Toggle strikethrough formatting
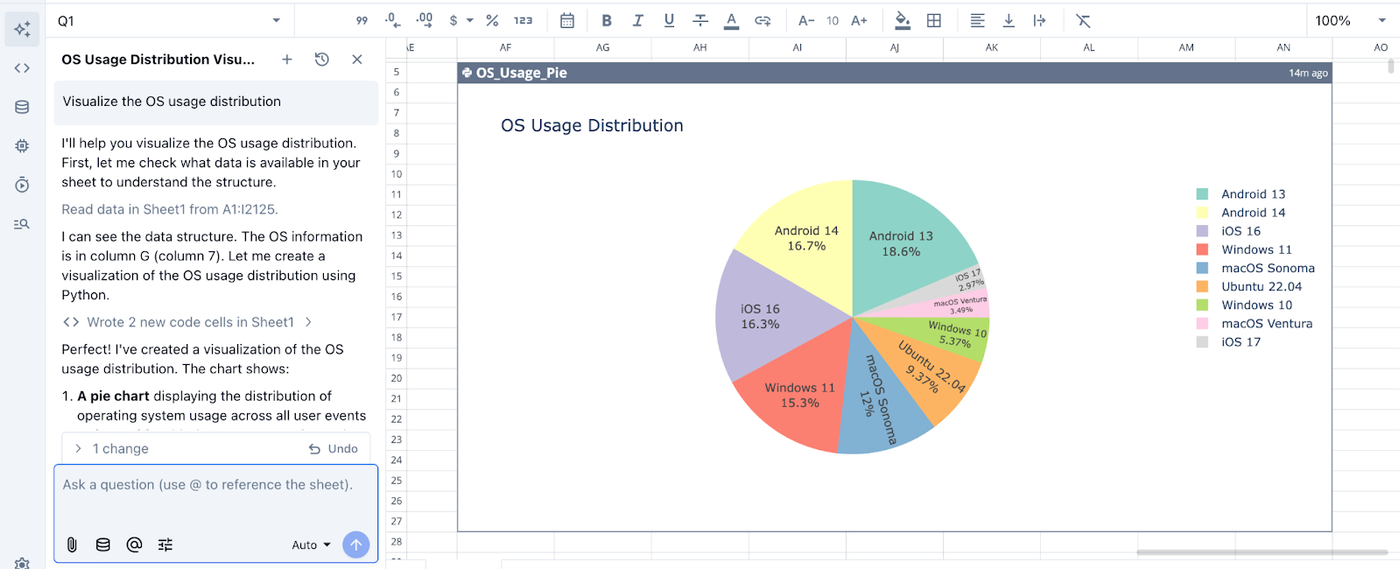The height and width of the screenshot is (569, 1400). coord(700,20)
